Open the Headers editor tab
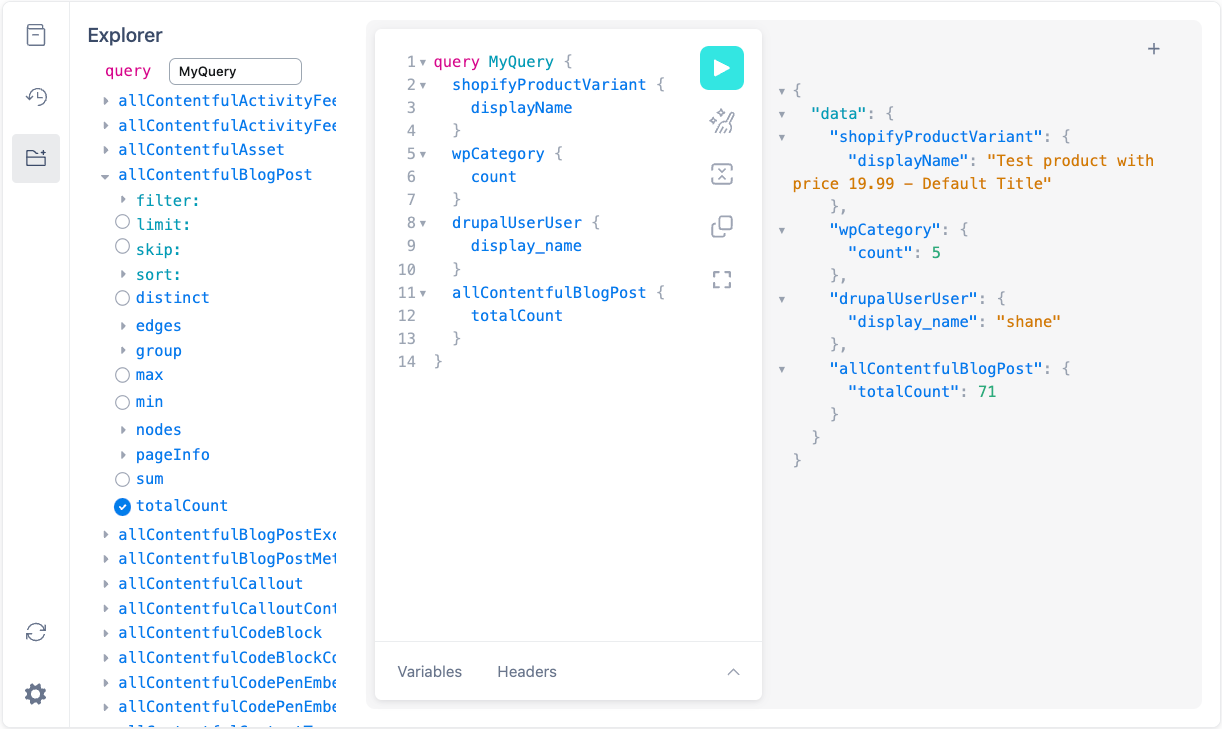 [x=527, y=672]
